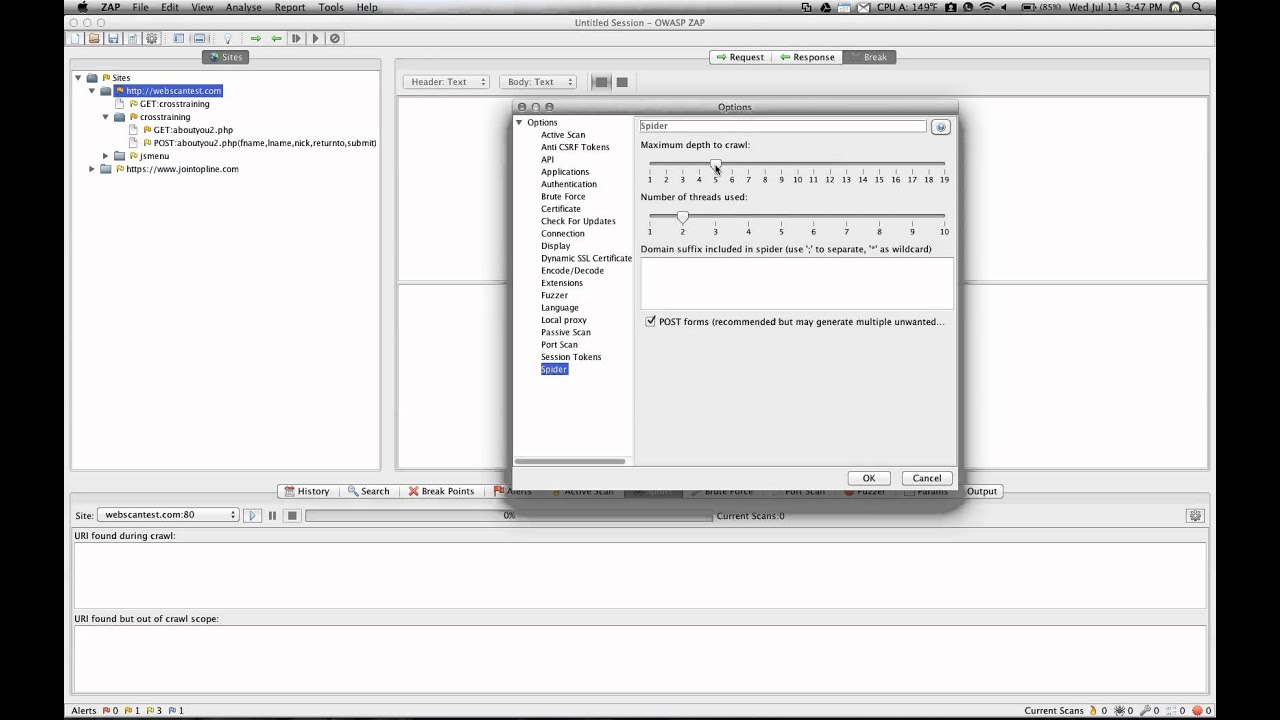This screenshot has width=1280, height=720.
Task: Open the Report menu
Action: tap(290, 7)
